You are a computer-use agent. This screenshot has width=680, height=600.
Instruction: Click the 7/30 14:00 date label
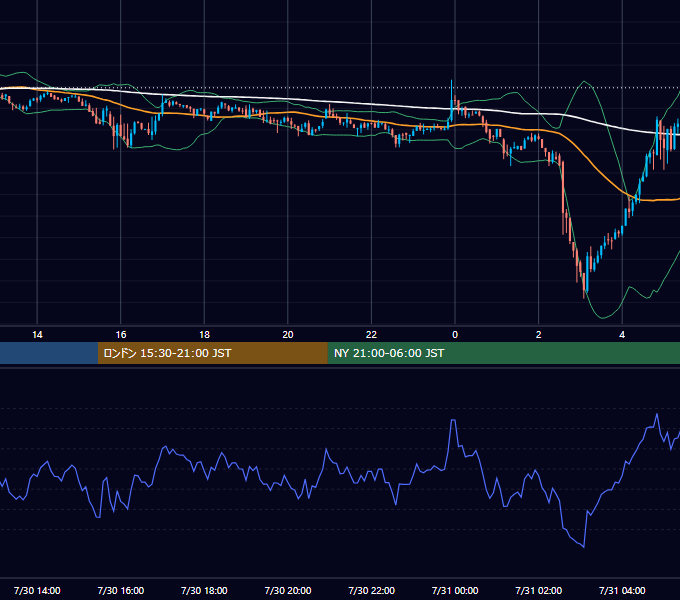click(x=37, y=590)
